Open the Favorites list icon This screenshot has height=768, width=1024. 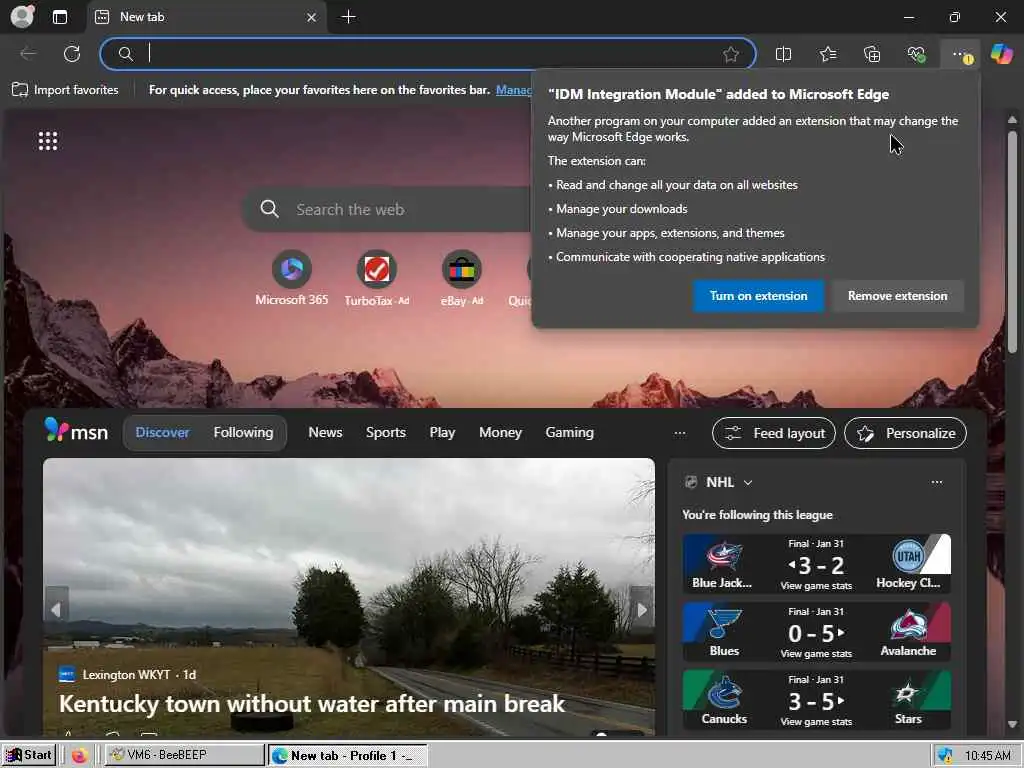(827, 54)
